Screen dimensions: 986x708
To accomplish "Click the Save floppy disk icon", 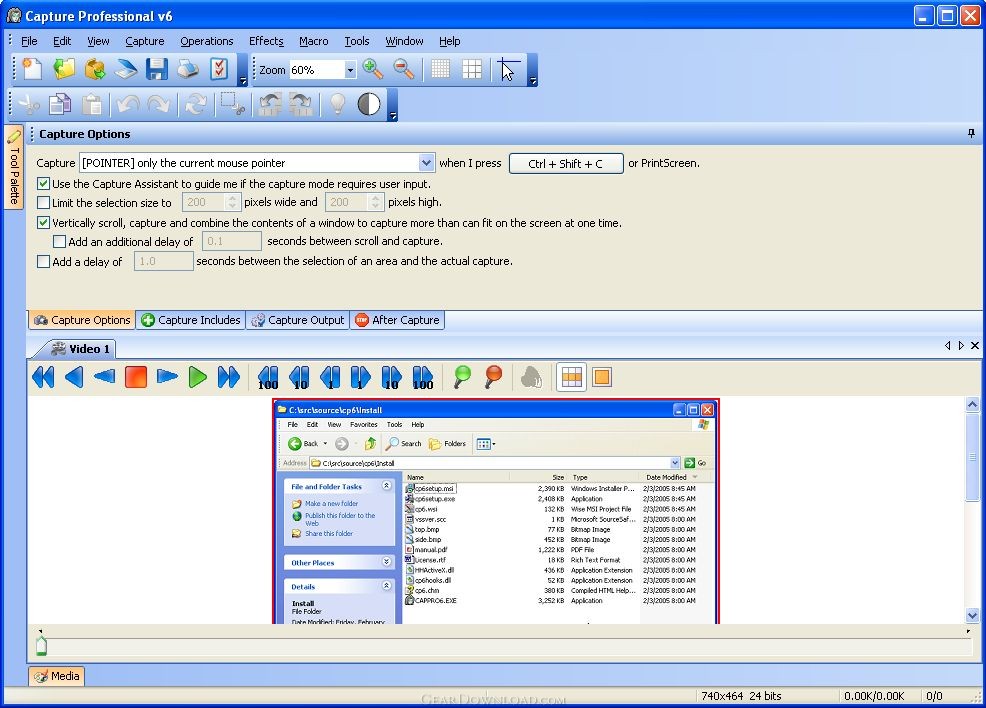I will coord(156,69).
